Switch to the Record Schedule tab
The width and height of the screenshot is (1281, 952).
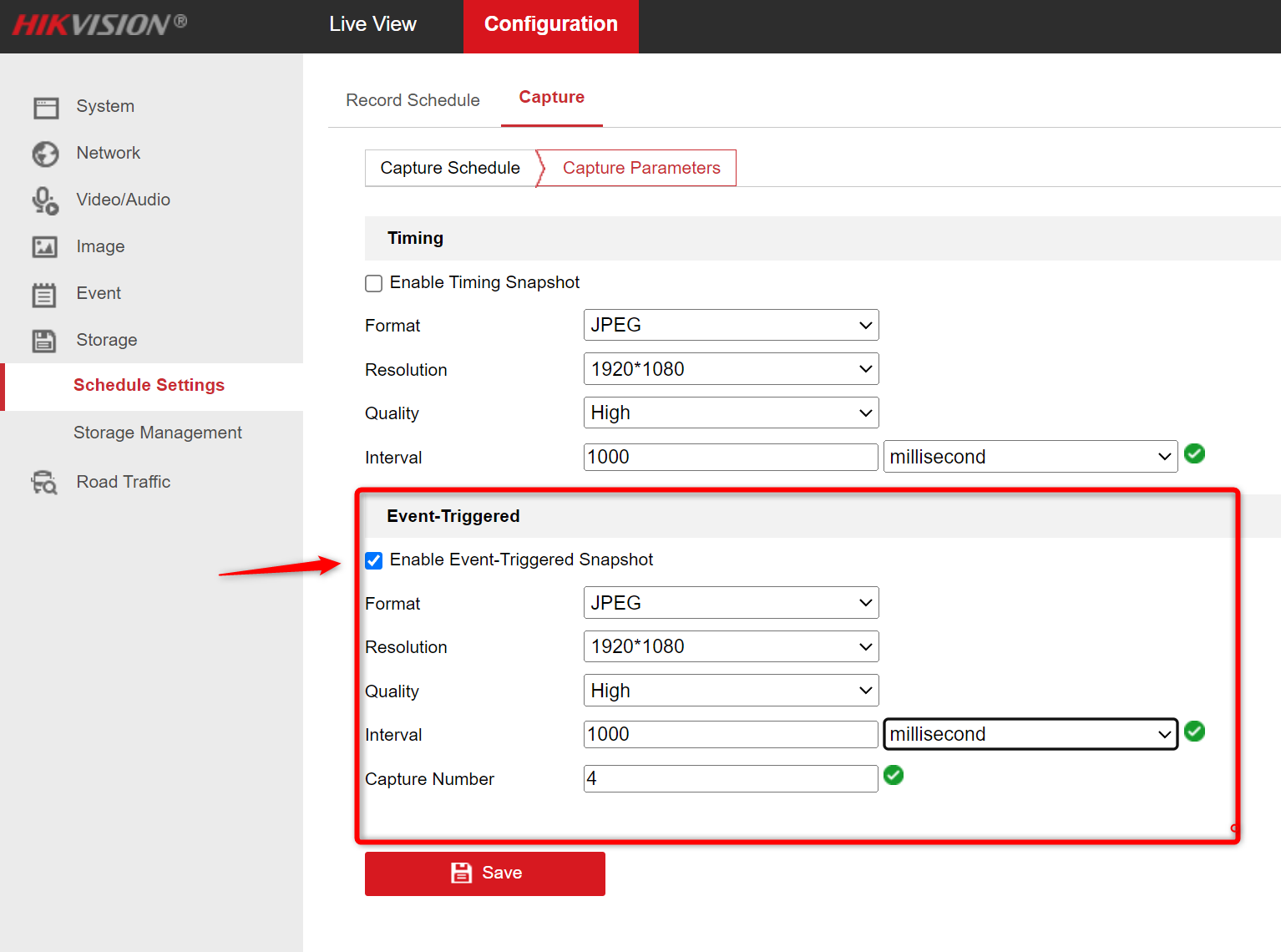413,99
